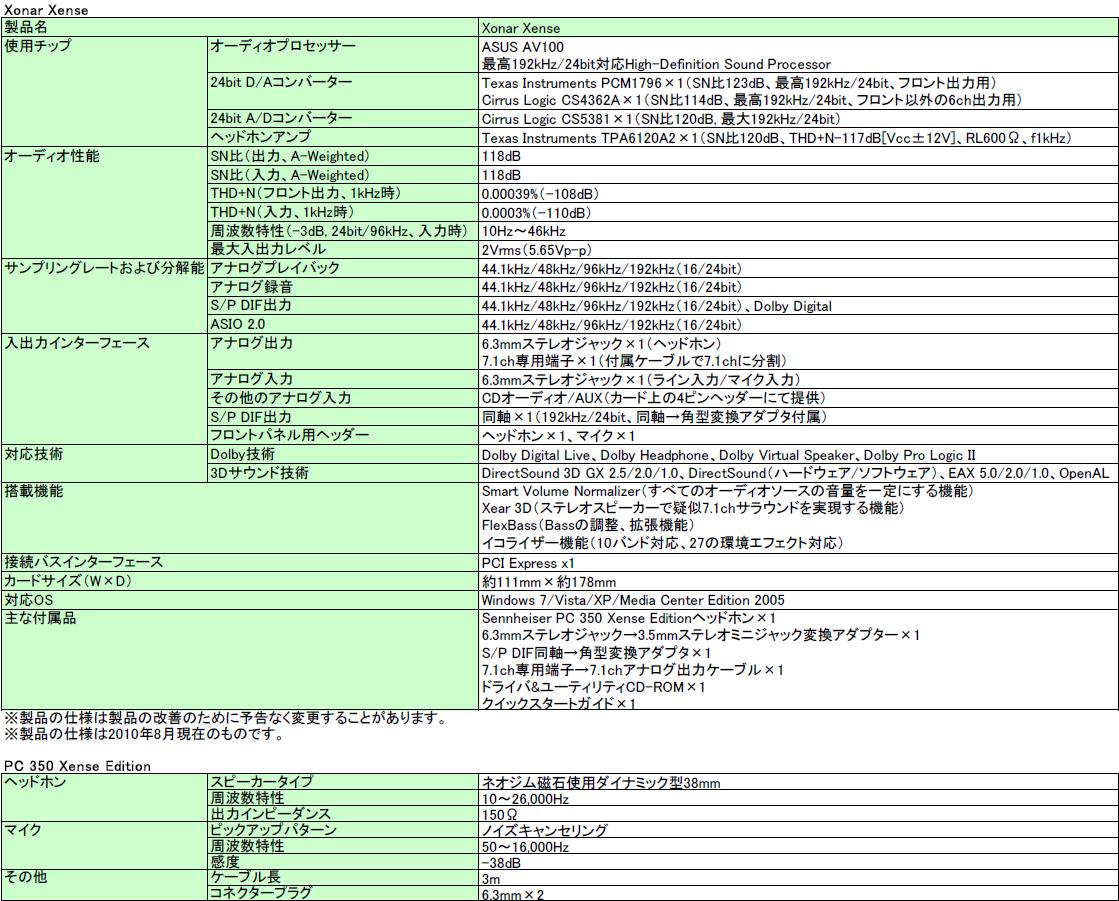This screenshot has width=1119, height=901.
Task: Select the '50～16,000Hz' value cell
Action: (x=799, y=847)
